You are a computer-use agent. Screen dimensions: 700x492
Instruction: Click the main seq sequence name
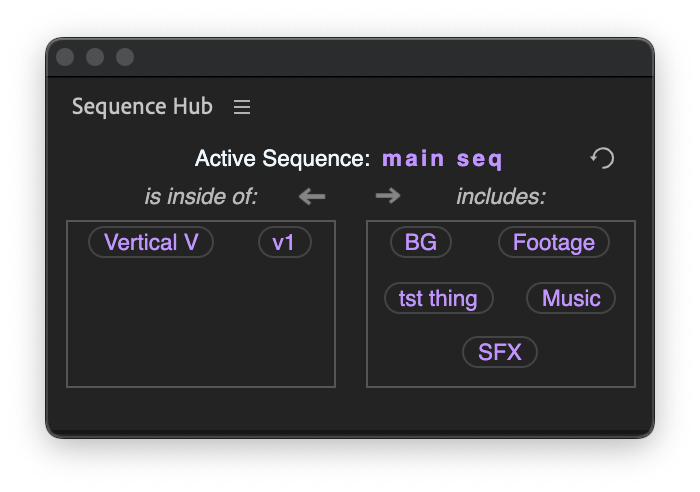tap(442, 158)
